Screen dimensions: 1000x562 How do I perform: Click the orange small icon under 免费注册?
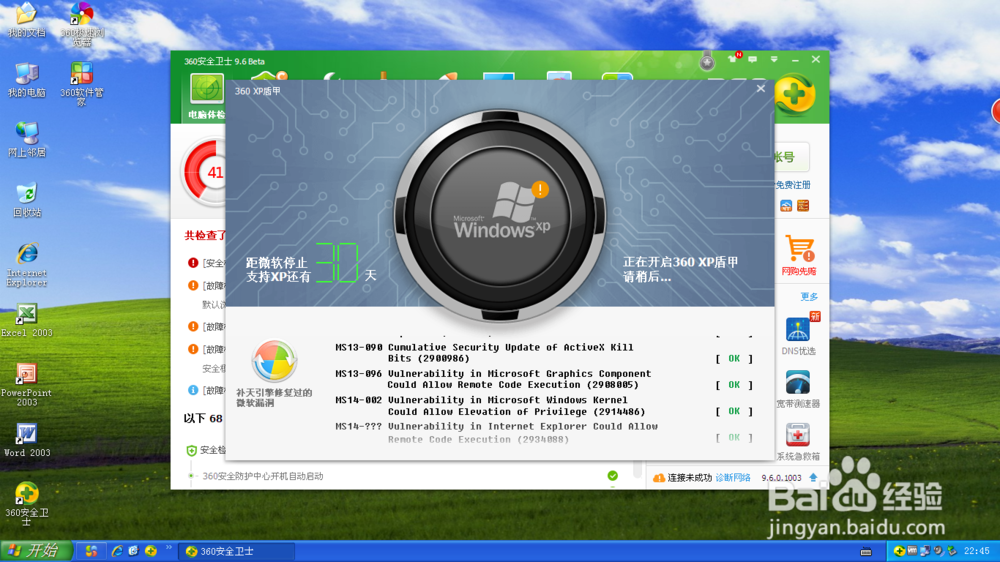click(x=803, y=205)
